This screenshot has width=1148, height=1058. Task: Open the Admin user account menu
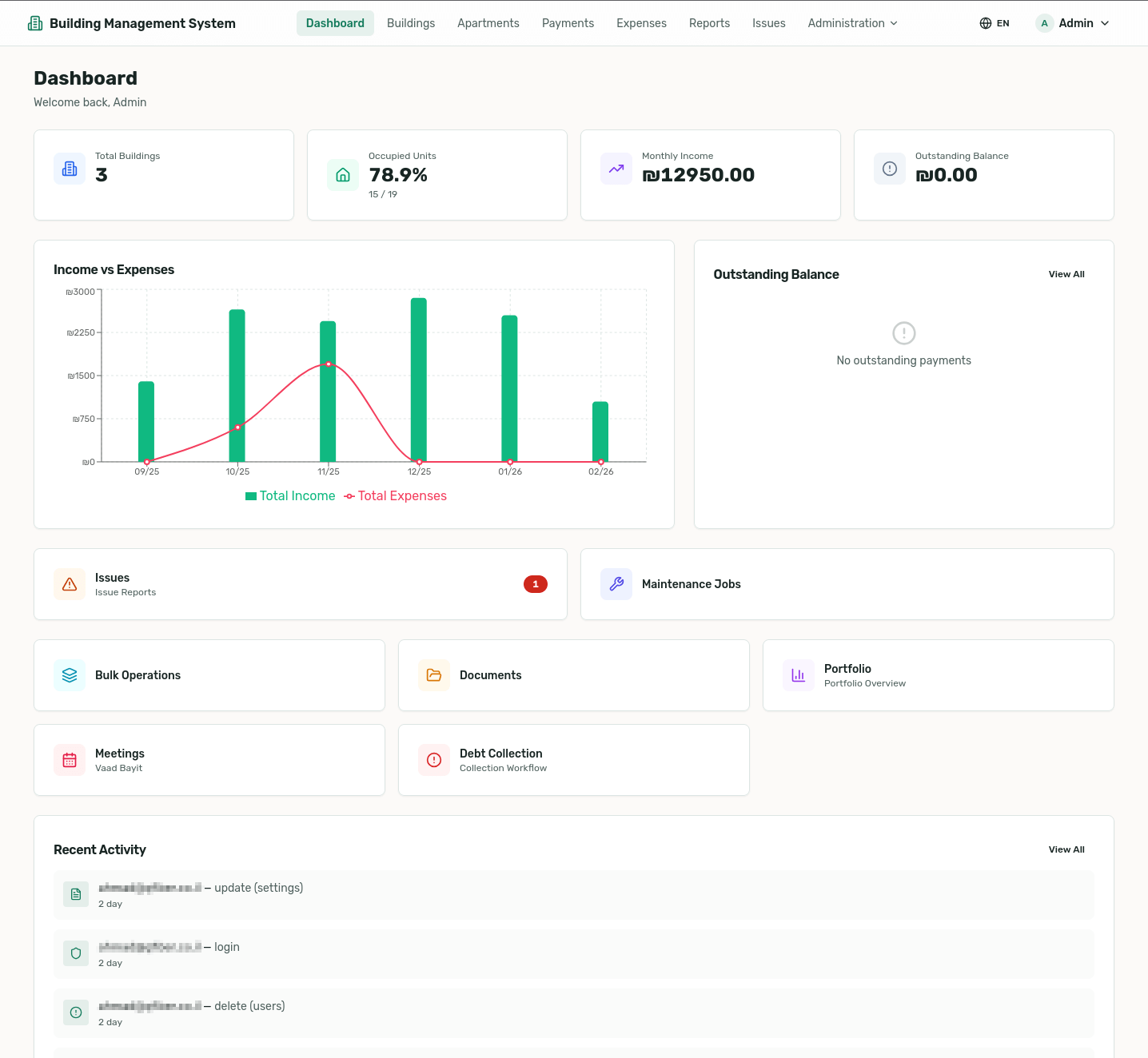tap(1073, 23)
